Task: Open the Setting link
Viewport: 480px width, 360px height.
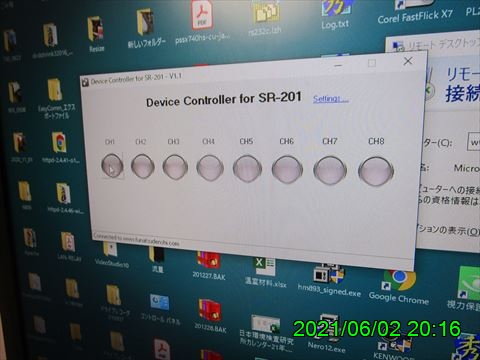Action: point(331,99)
